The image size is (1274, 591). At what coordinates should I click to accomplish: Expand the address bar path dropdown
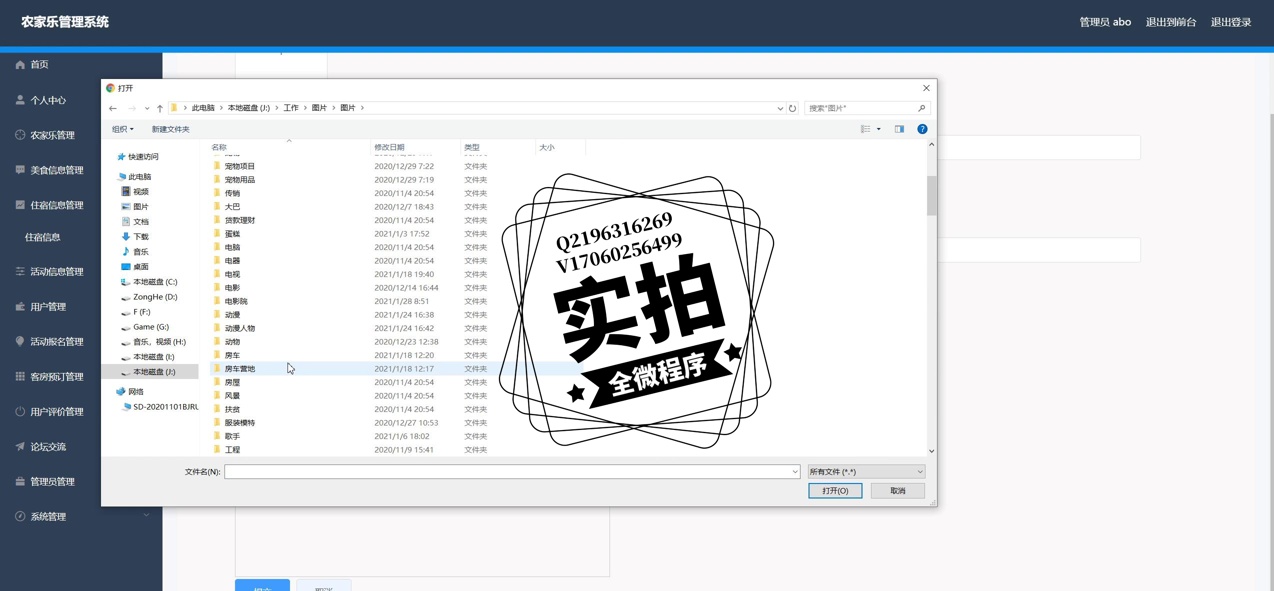[x=780, y=108]
